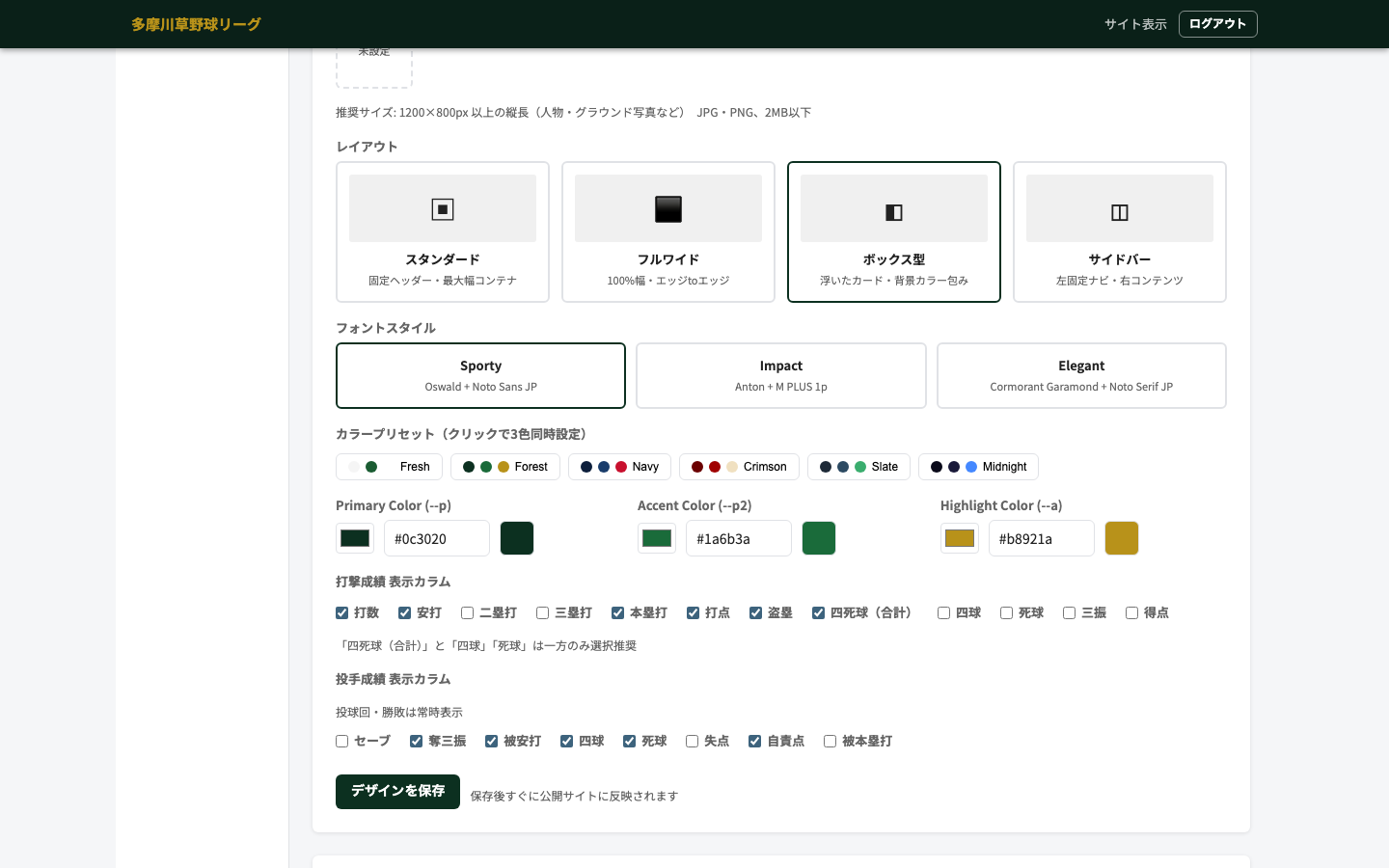1389x868 pixels.
Task: Select the サイドバー layout card
Action: pyautogui.click(x=1120, y=231)
